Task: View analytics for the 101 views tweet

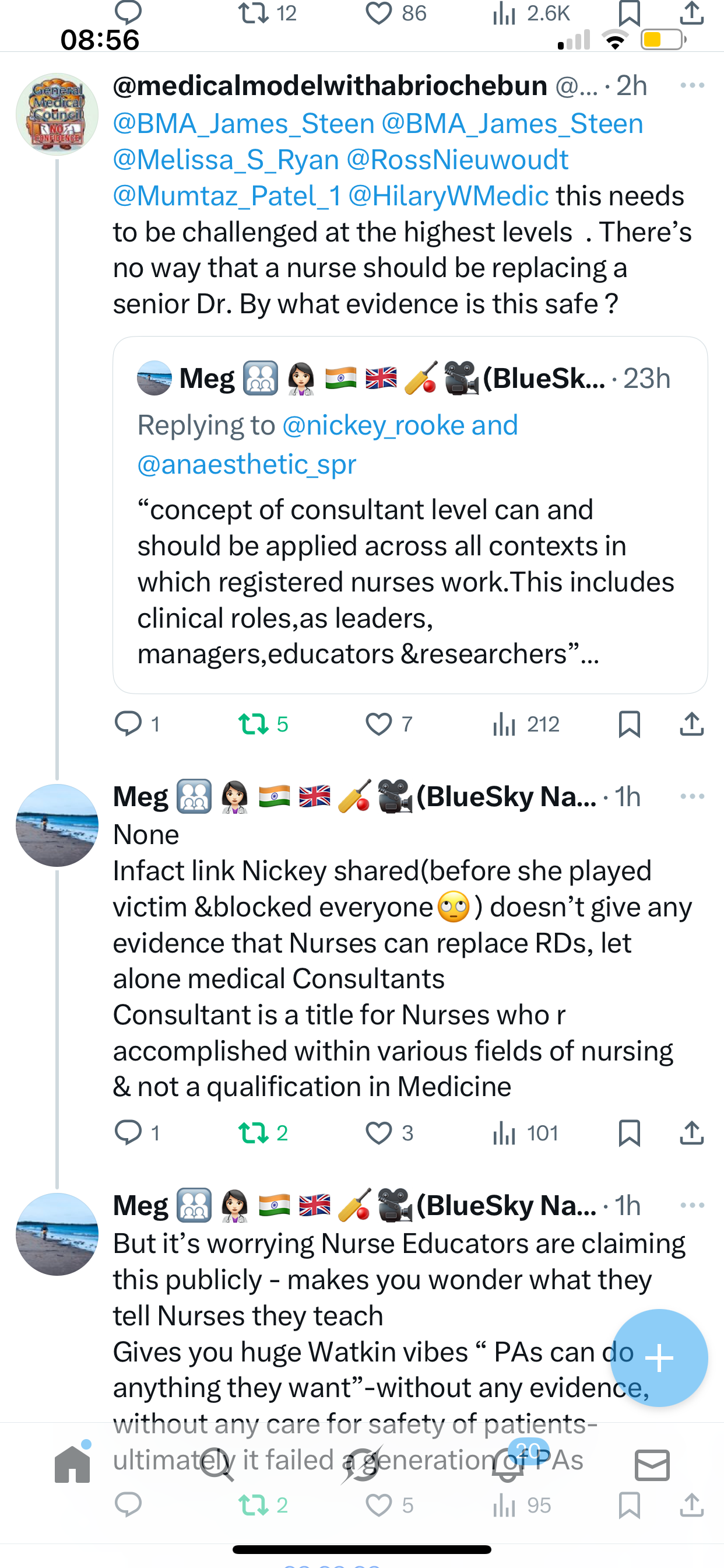Action: click(504, 1133)
